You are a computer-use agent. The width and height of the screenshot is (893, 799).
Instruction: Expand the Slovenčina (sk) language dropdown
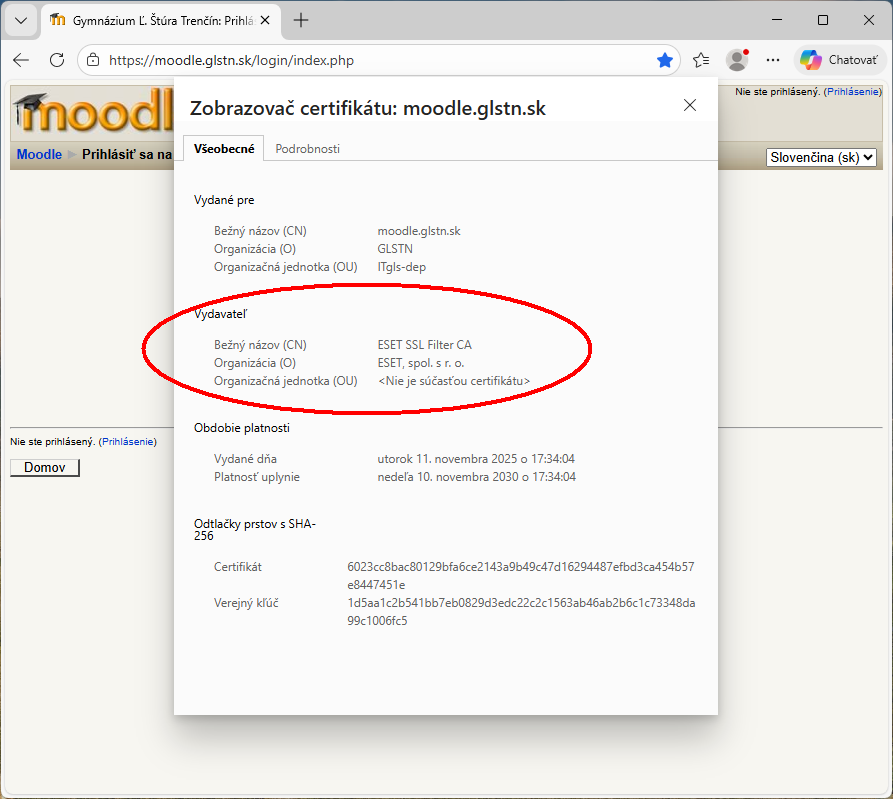tap(821, 157)
